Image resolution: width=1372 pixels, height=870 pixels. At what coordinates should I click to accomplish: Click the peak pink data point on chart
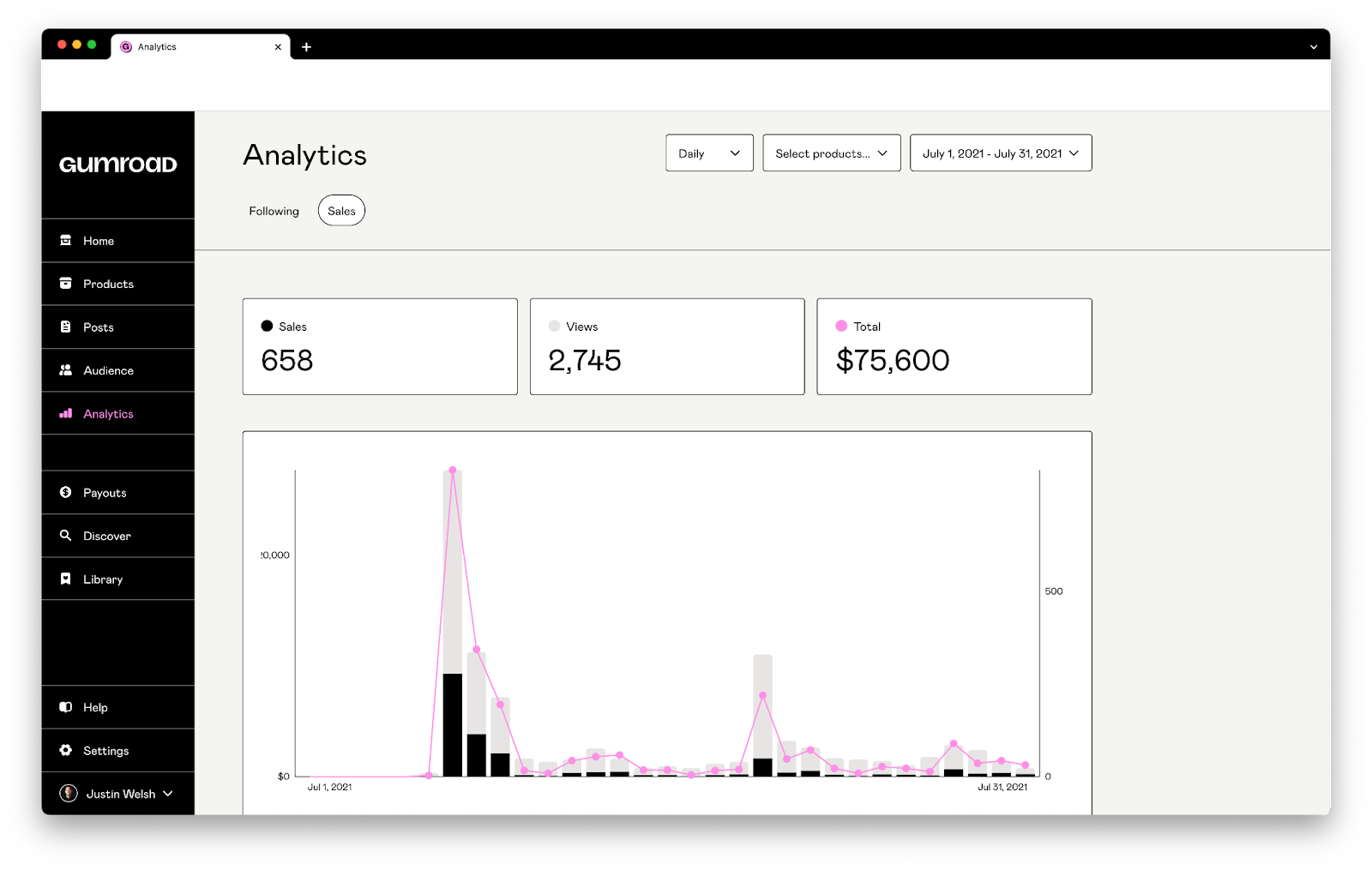pyautogui.click(x=453, y=471)
